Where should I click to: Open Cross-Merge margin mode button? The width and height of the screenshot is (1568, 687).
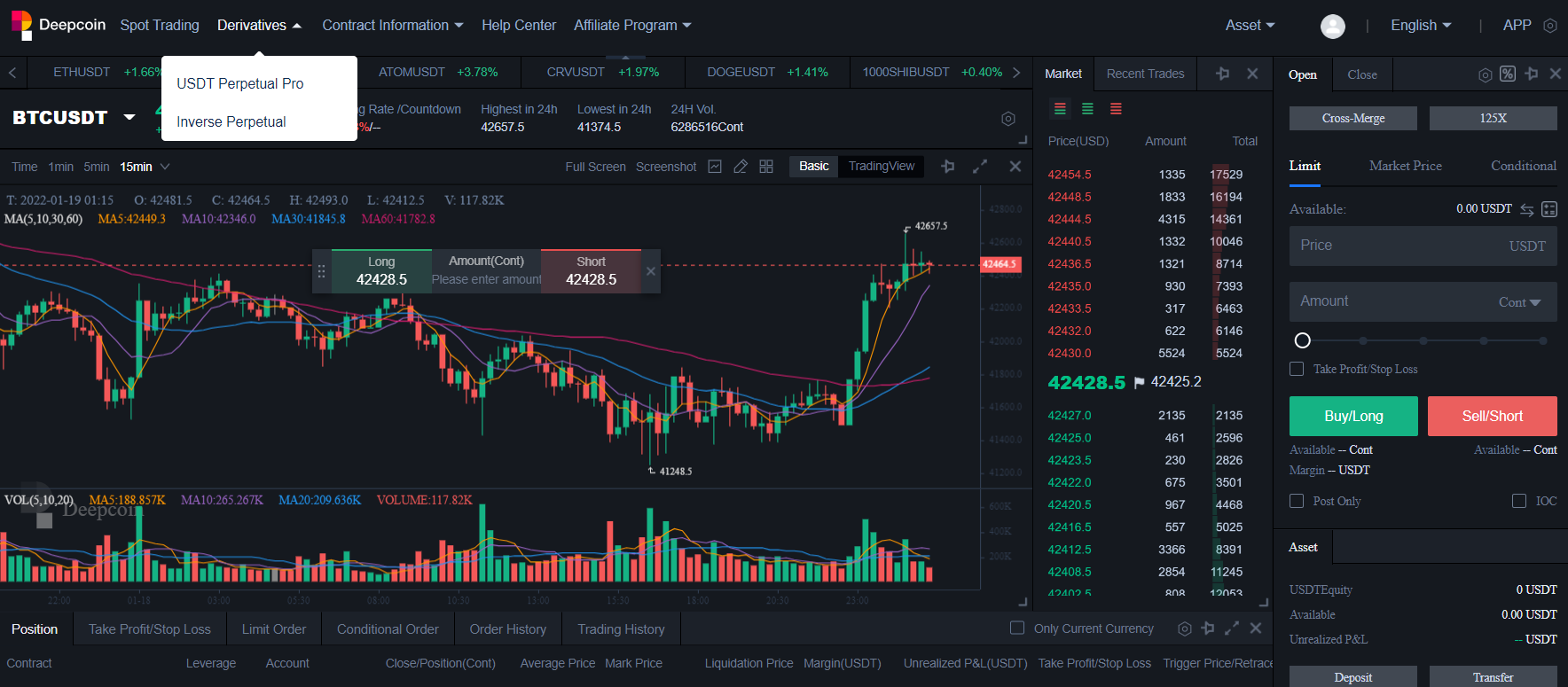(1353, 118)
